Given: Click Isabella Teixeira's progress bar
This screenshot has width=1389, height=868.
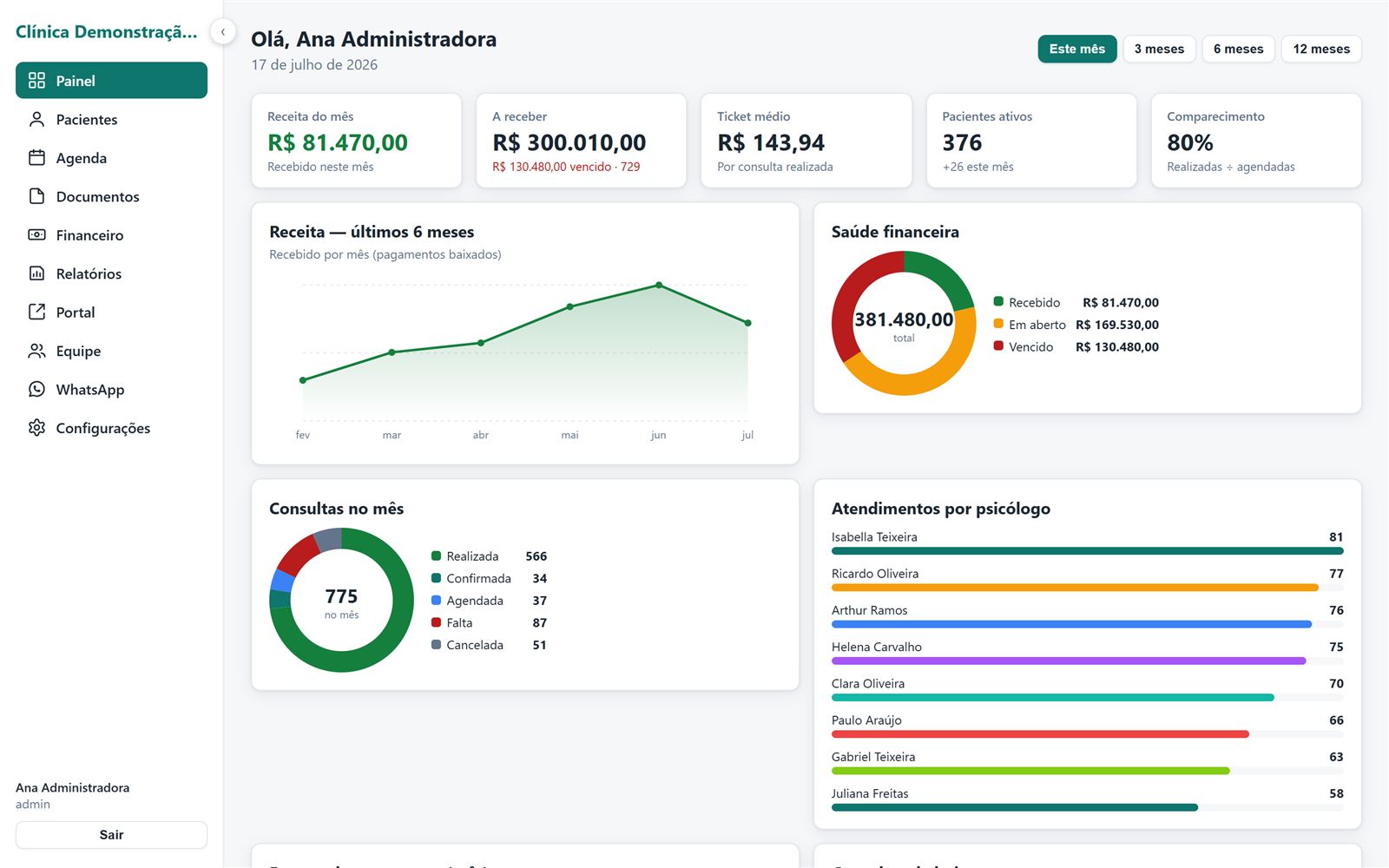Looking at the screenshot, I should 1087,551.
